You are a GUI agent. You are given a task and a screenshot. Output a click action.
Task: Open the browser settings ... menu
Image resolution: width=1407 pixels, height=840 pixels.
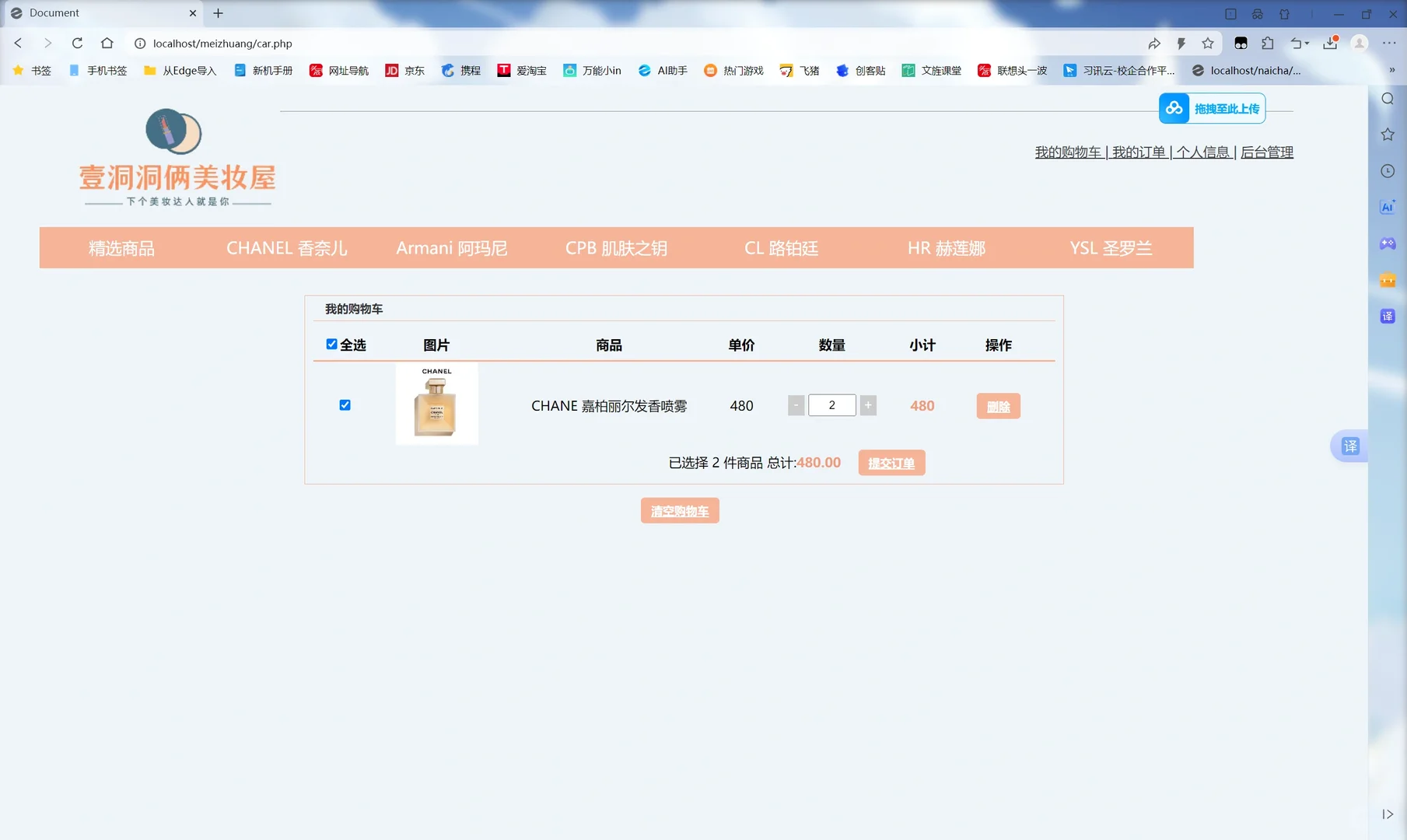pyautogui.click(x=1391, y=44)
